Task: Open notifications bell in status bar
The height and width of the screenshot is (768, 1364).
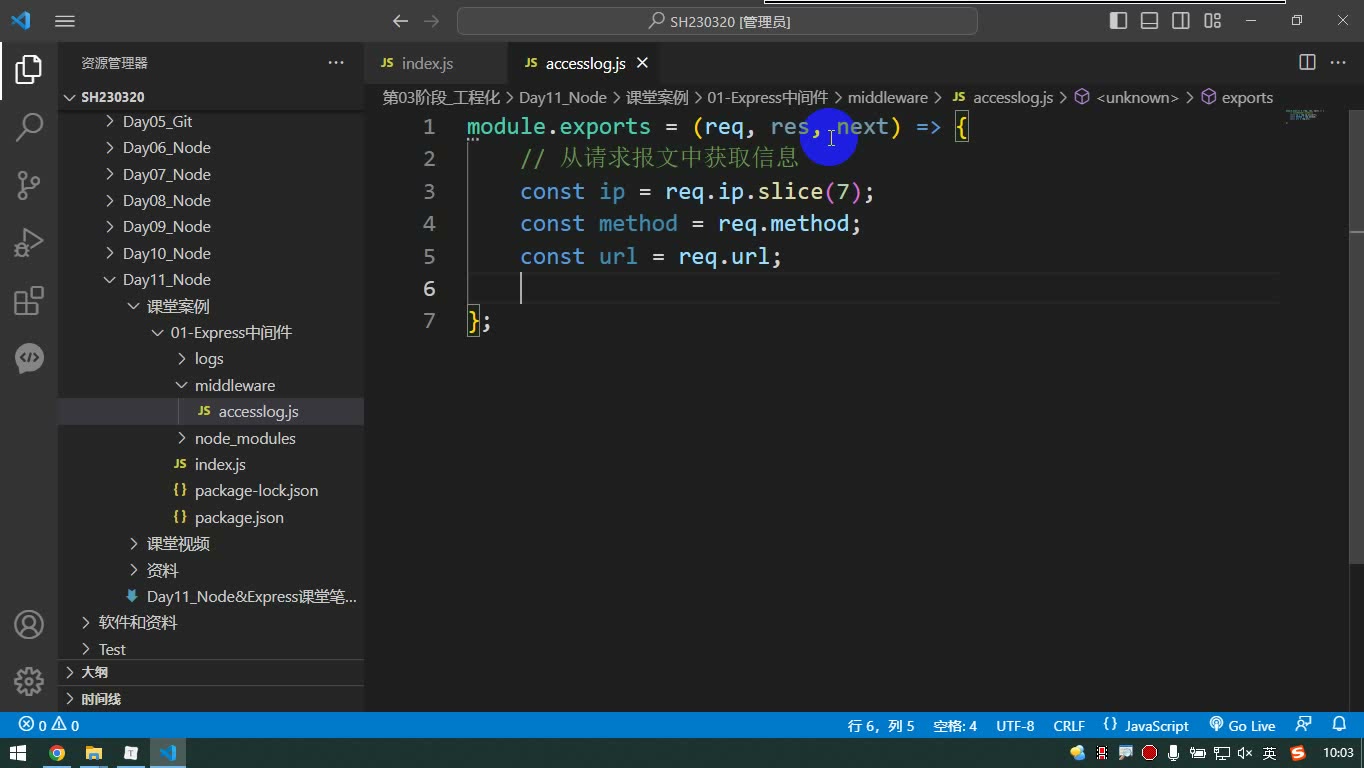Action: tap(1339, 725)
